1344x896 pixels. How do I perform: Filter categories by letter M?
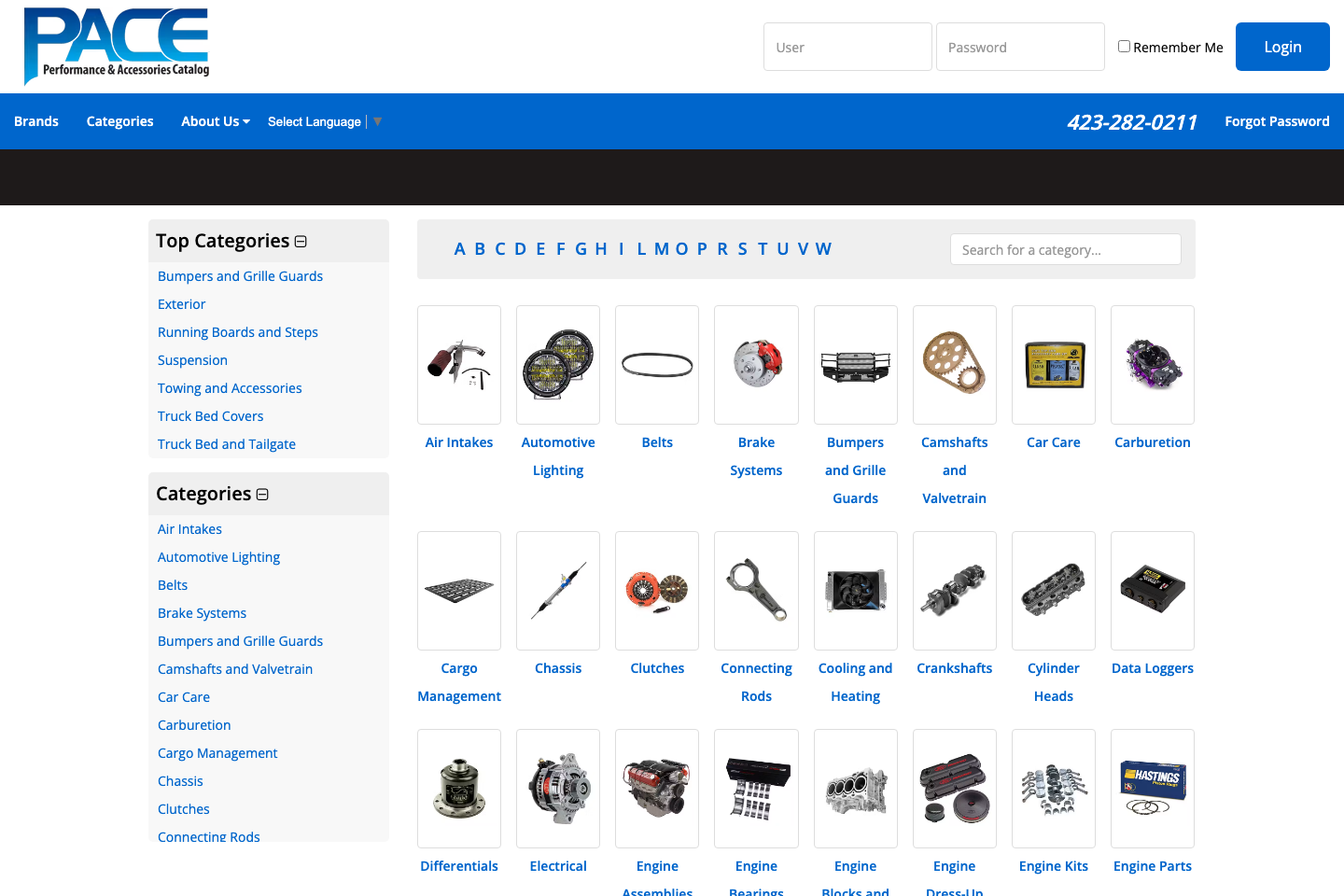pos(662,249)
